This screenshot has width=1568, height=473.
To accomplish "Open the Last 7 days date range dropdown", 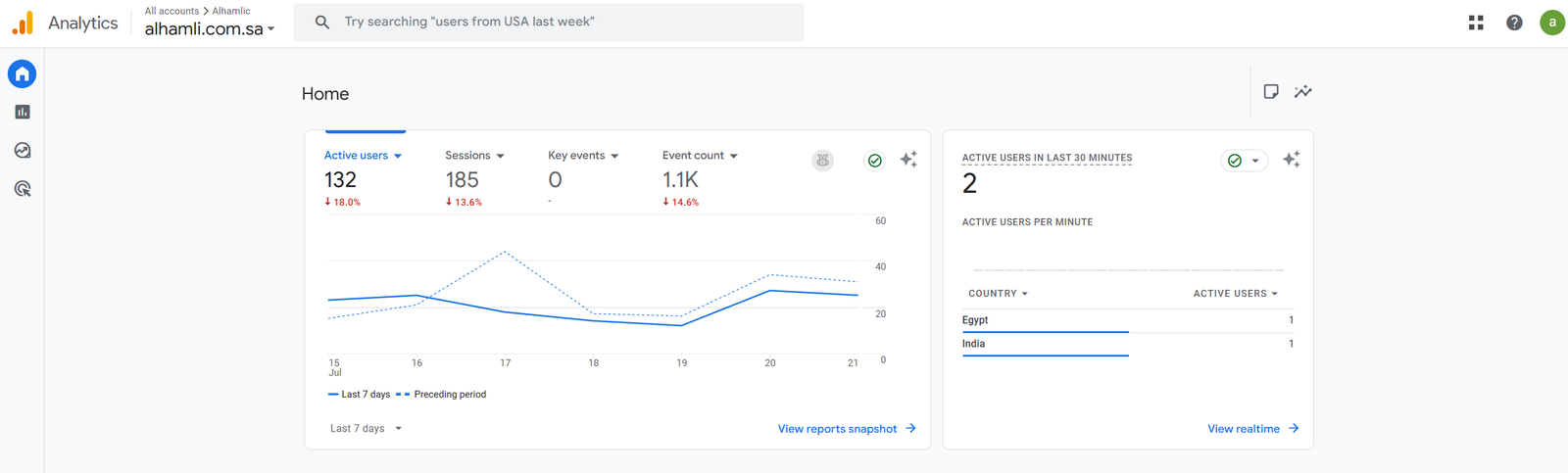I will 367,428.
